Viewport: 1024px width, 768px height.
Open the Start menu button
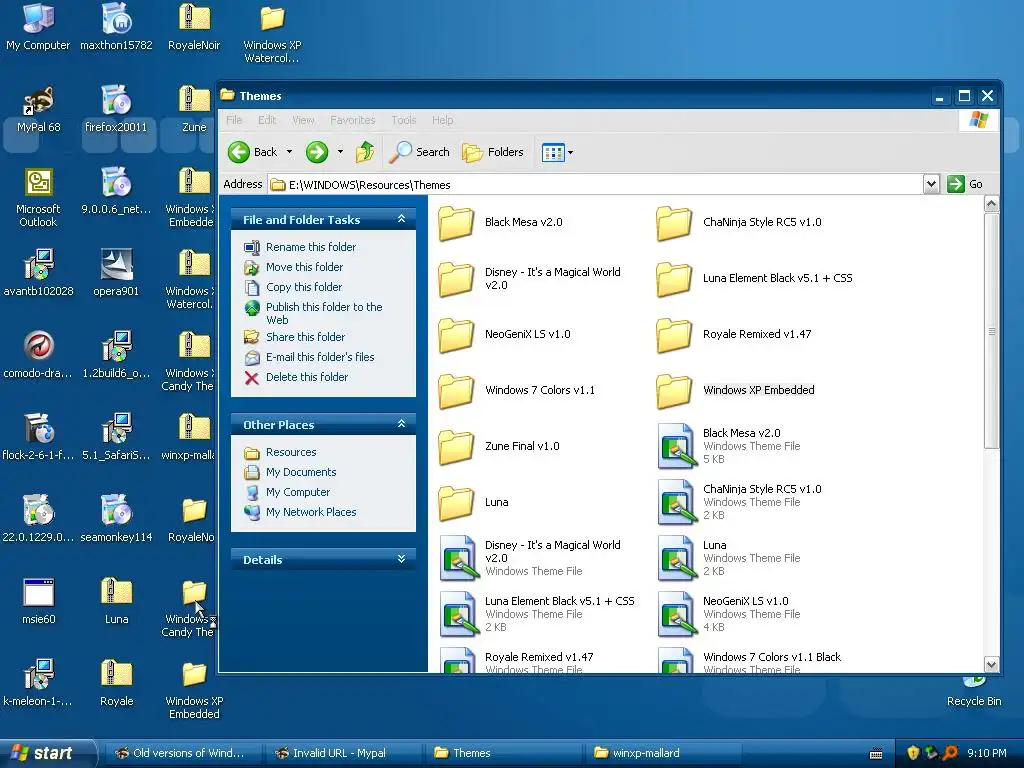click(x=47, y=753)
